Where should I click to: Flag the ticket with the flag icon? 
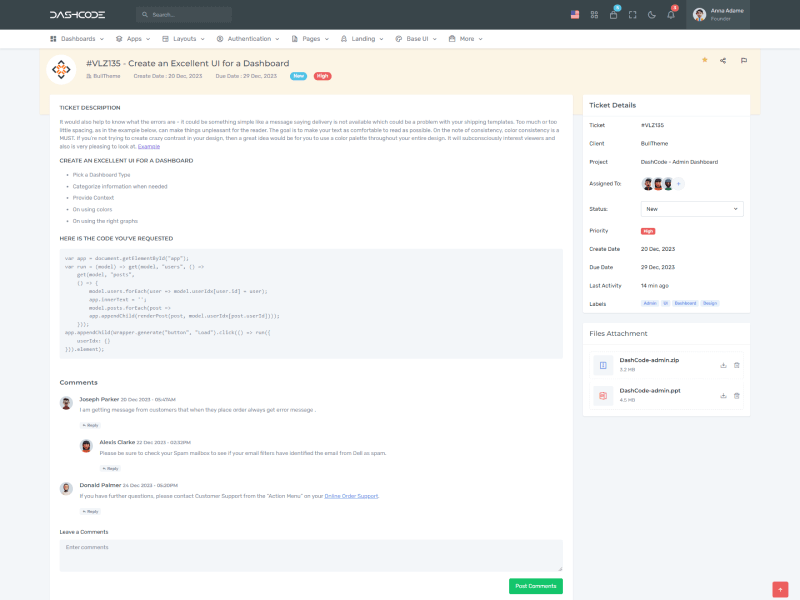click(x=743, y=60)
